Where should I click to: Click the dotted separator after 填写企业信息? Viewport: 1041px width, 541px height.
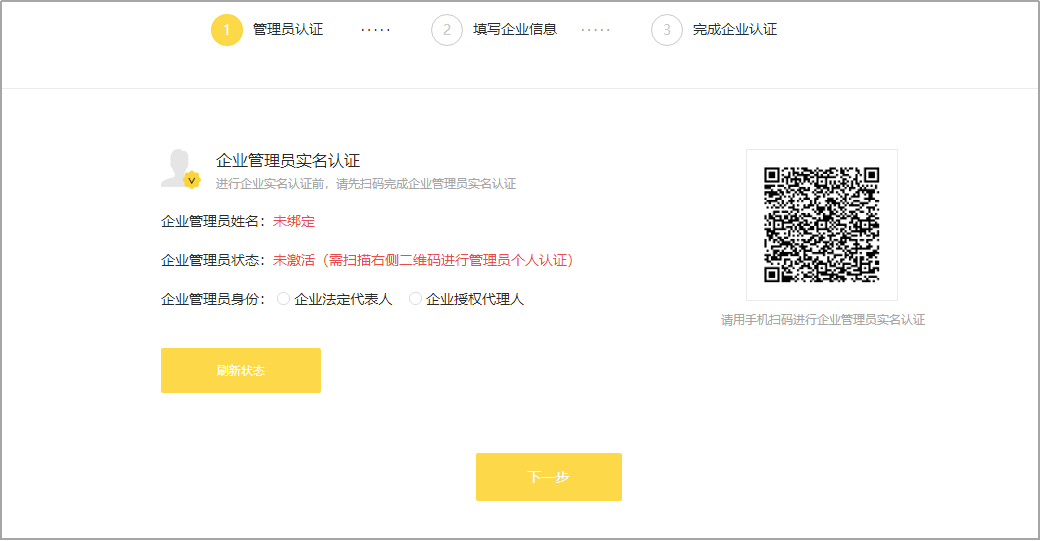(x=595, y=30)
